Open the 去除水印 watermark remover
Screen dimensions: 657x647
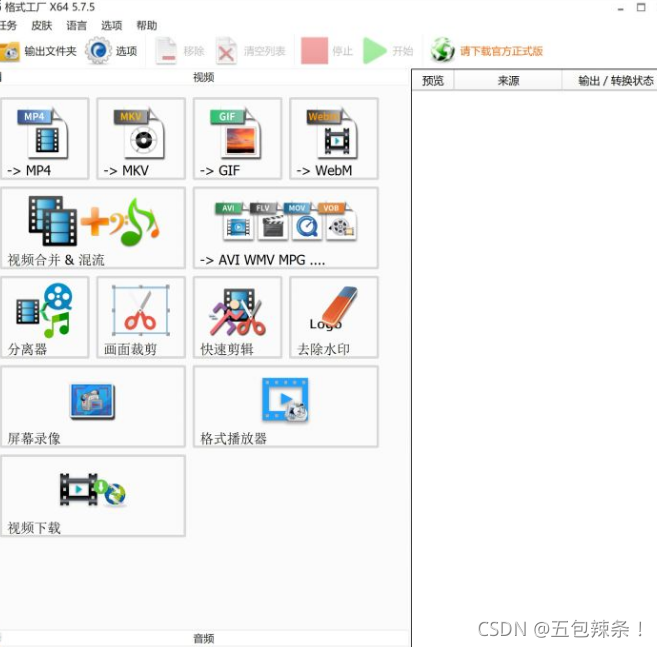pos(334,317)
